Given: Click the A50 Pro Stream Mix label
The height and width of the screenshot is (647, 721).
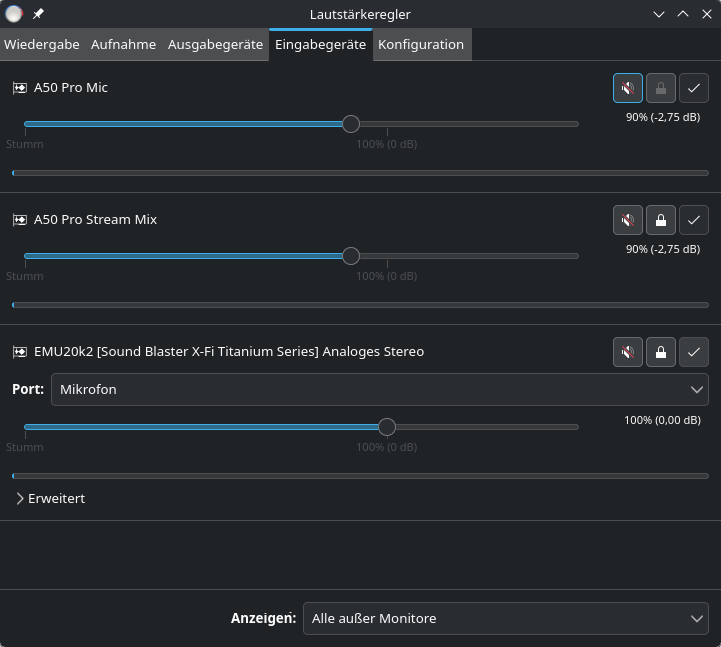Looking at the screenshot, I should point(95,220).
